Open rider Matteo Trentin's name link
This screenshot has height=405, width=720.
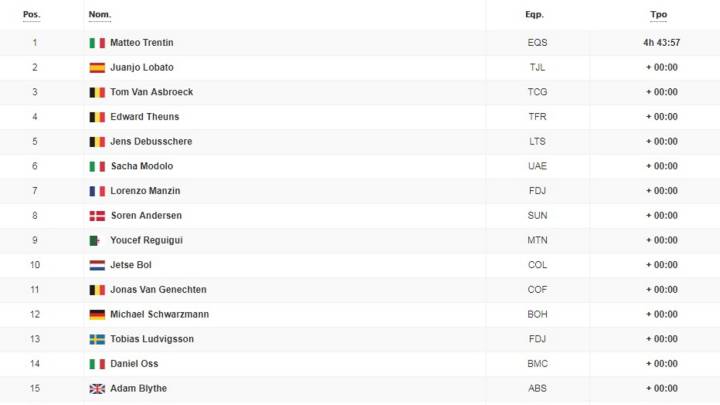[x=142, y=43]
